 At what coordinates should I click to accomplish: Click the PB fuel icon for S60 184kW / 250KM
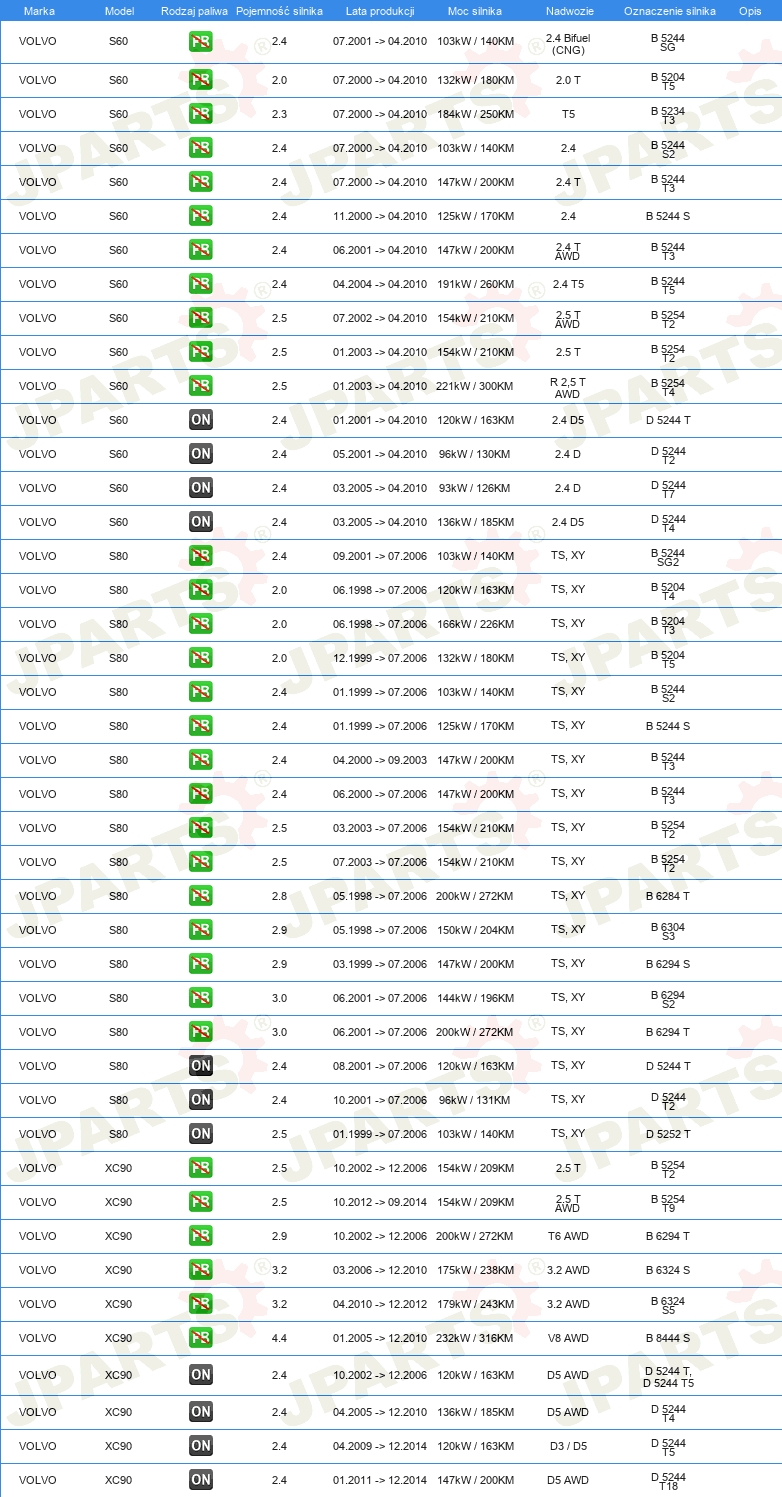200,114
